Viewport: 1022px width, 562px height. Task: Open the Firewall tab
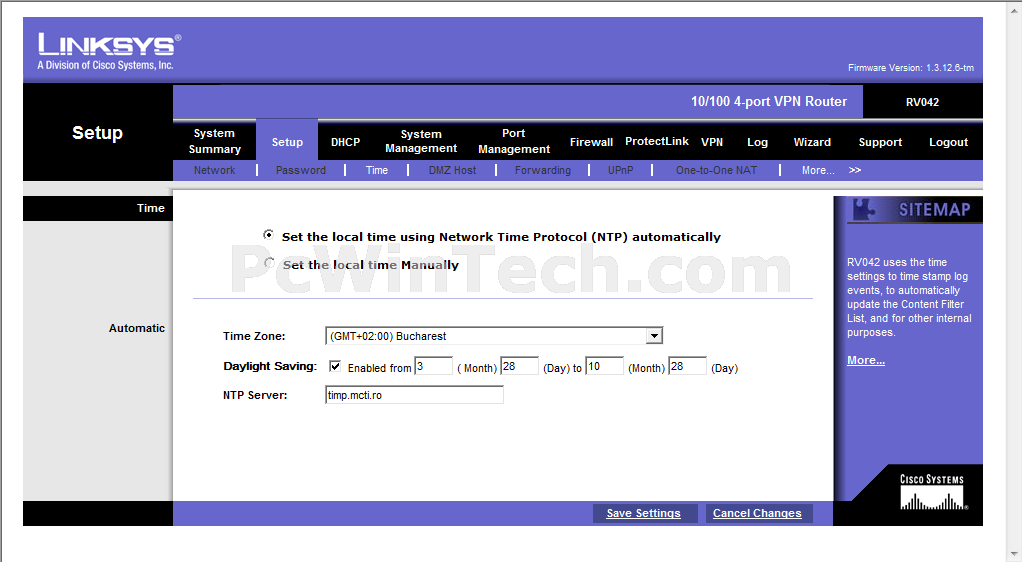click(591, 142)
